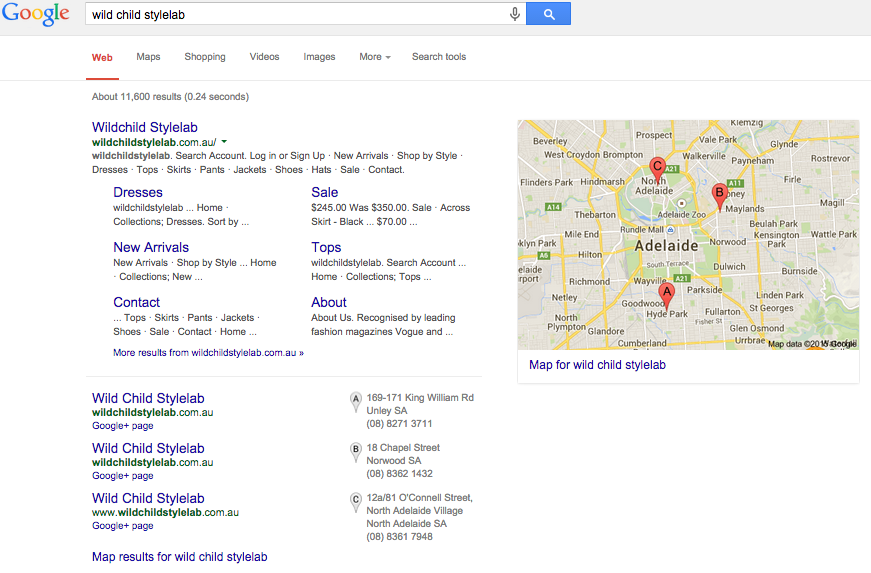This screenshot has height=573, width=871.
Task: Switch to the Videos tab
Action: tap(264, 57)
